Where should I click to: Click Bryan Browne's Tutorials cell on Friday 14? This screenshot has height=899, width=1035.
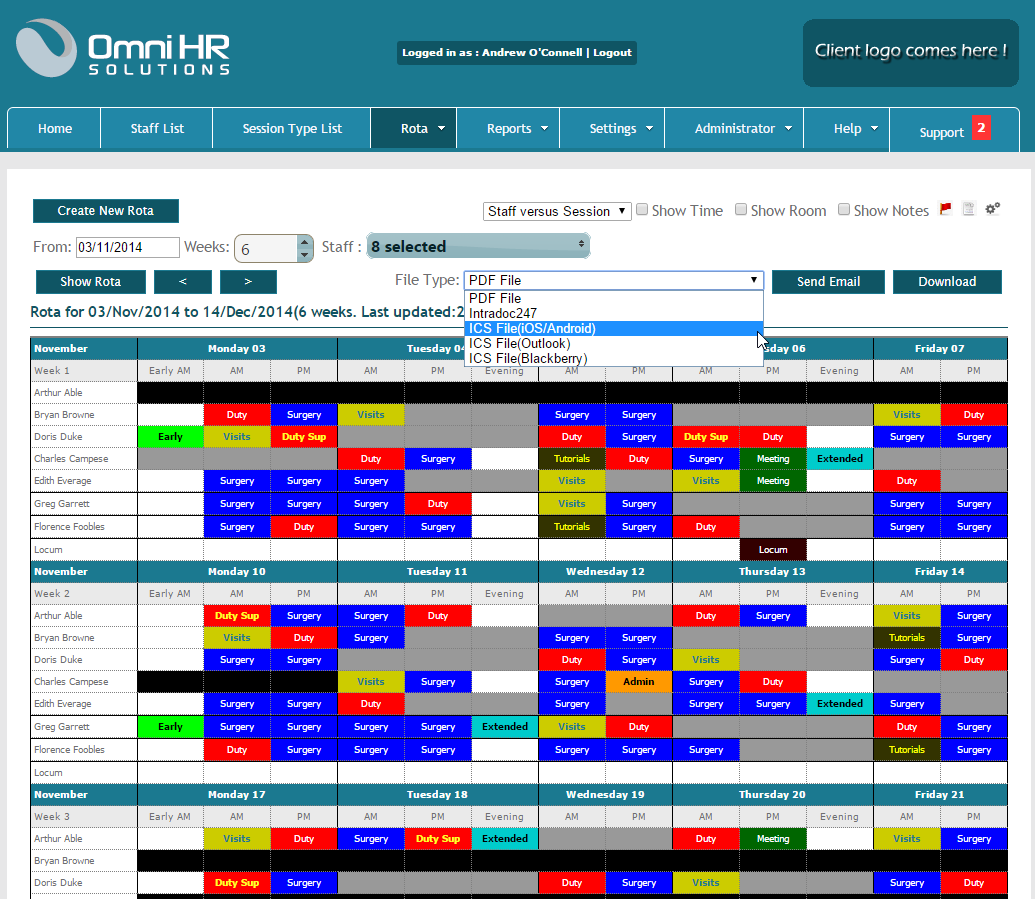(906, 638)
